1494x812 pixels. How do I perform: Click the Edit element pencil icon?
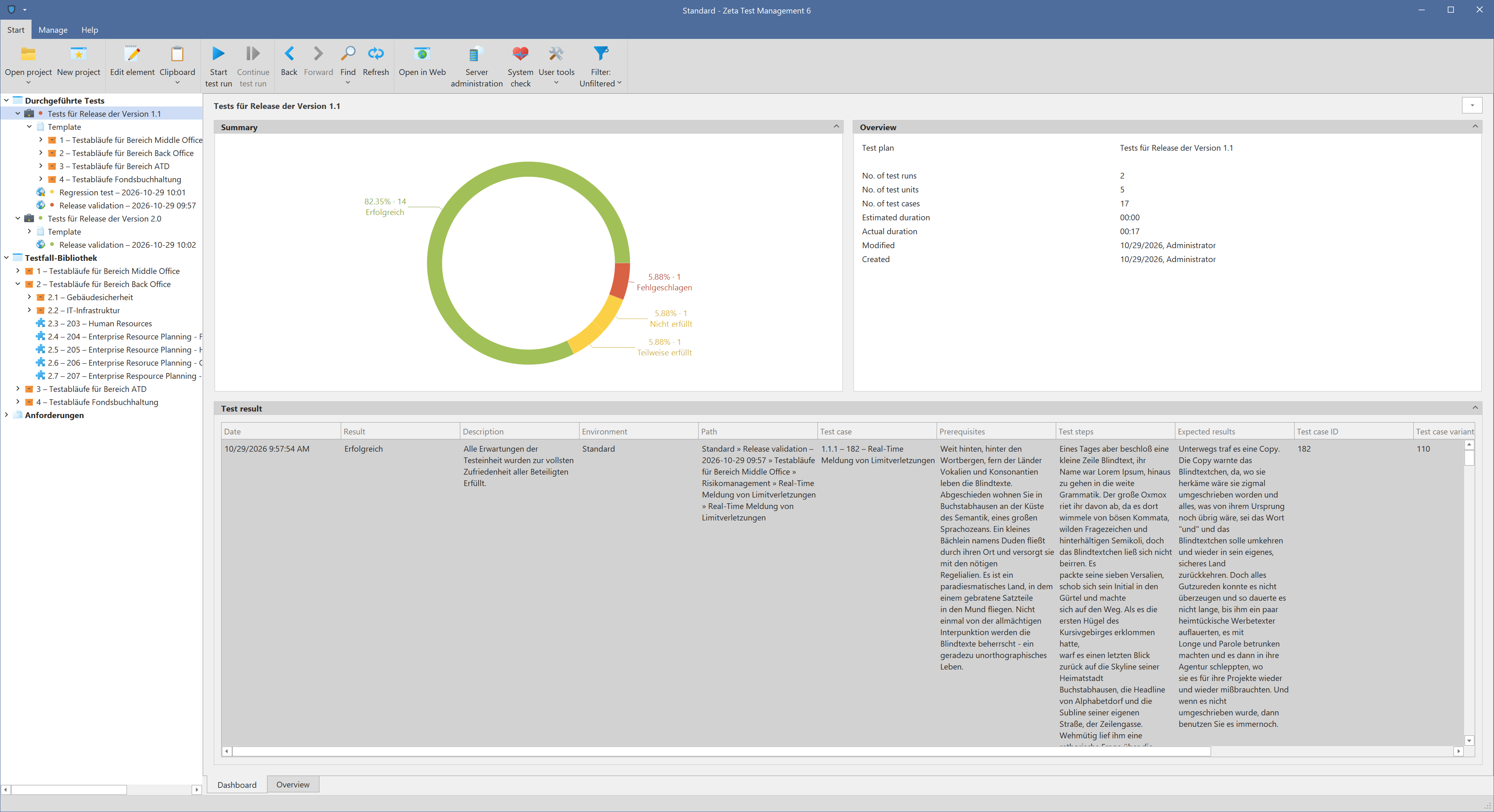pos(132,54)
